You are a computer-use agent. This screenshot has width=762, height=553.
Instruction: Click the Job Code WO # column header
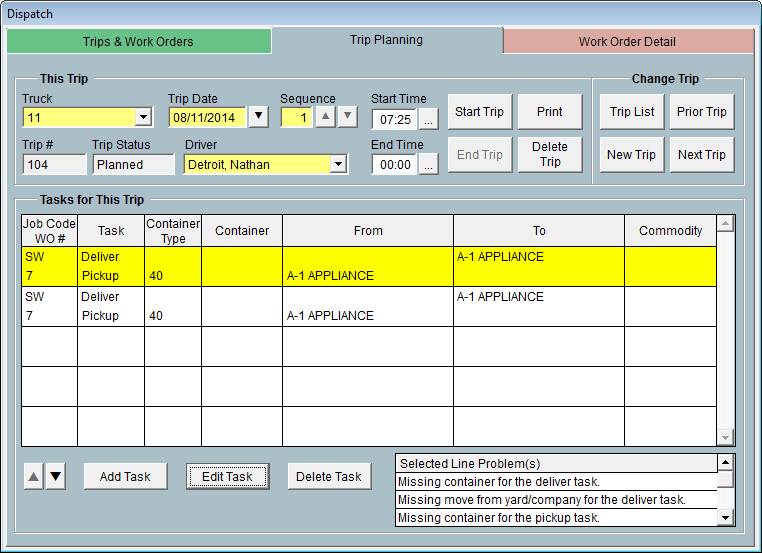(x=50, y=231)
